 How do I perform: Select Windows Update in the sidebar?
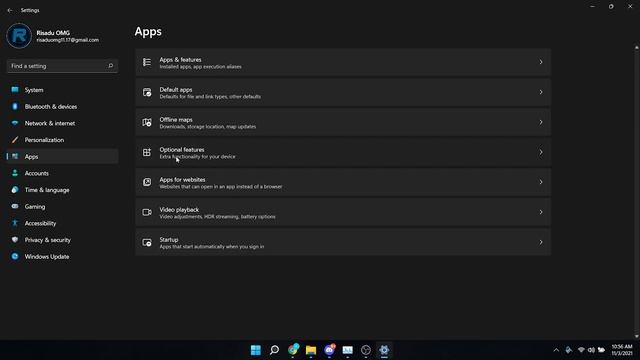[62, 256]
